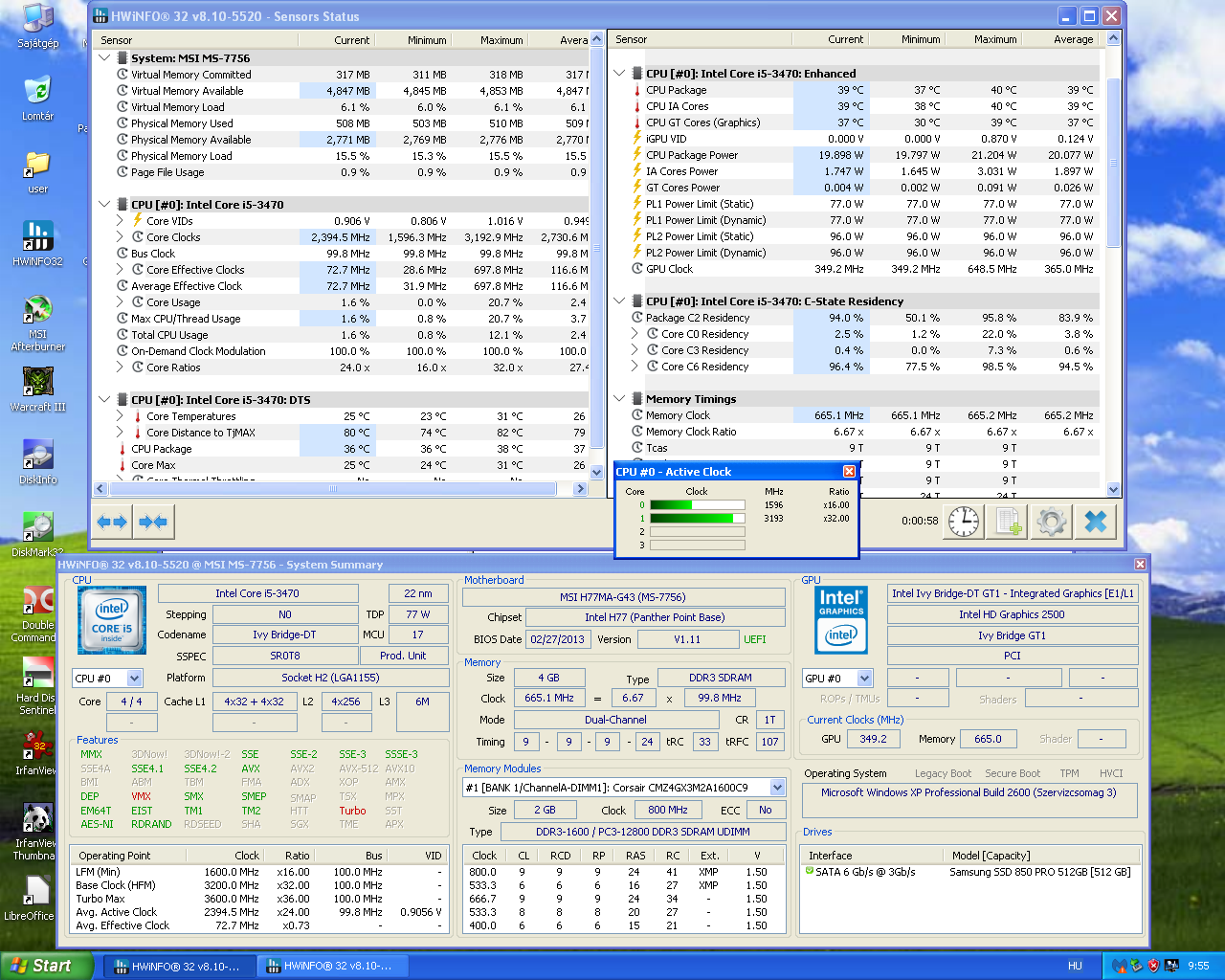The height and width of the screenshot is (980, 1225).
Task: Click the collapse columns inward-arrows icon
Action: (153, 522)
